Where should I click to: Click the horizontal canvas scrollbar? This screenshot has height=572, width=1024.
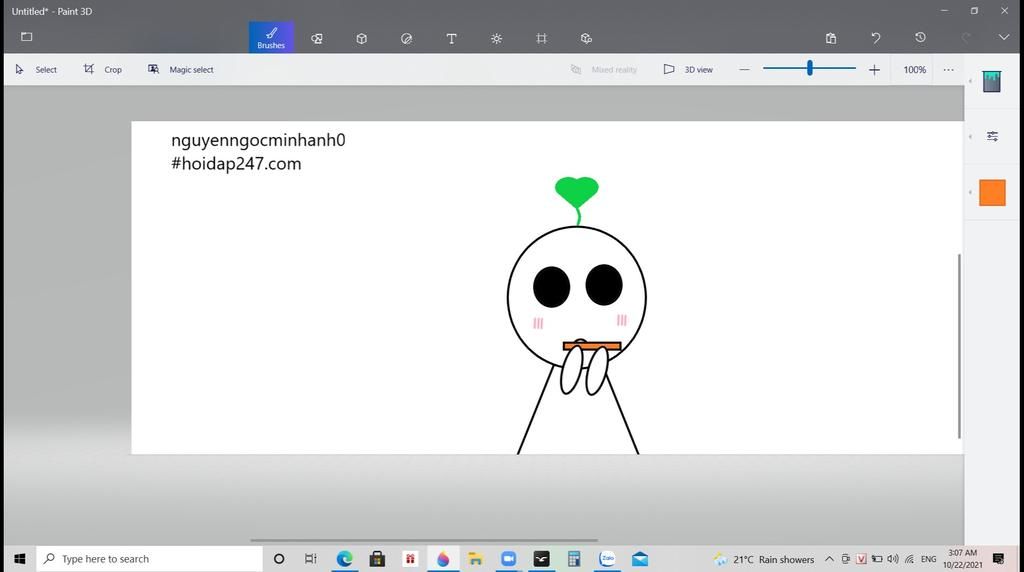coord(424,540)
